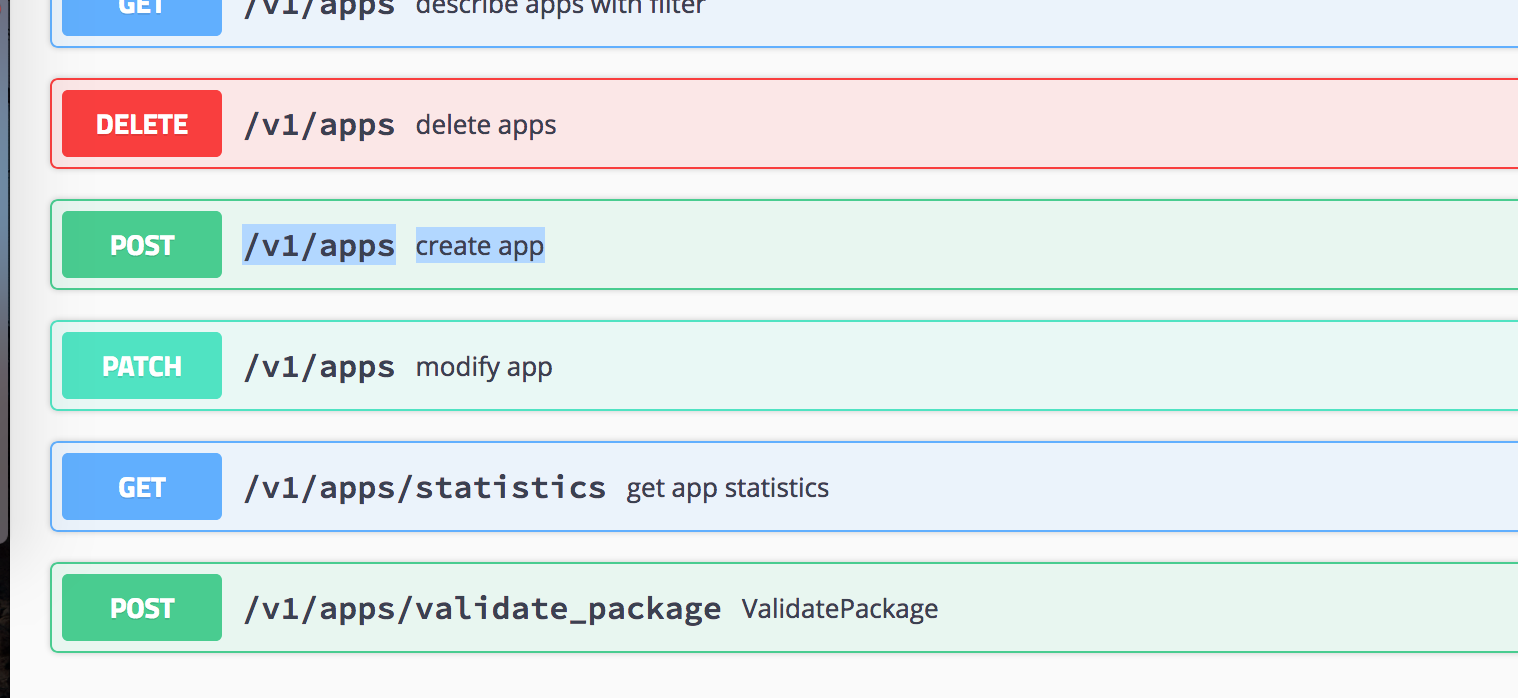
Task: Click the blue GET badge for app statistics
Action: point(141,486)
